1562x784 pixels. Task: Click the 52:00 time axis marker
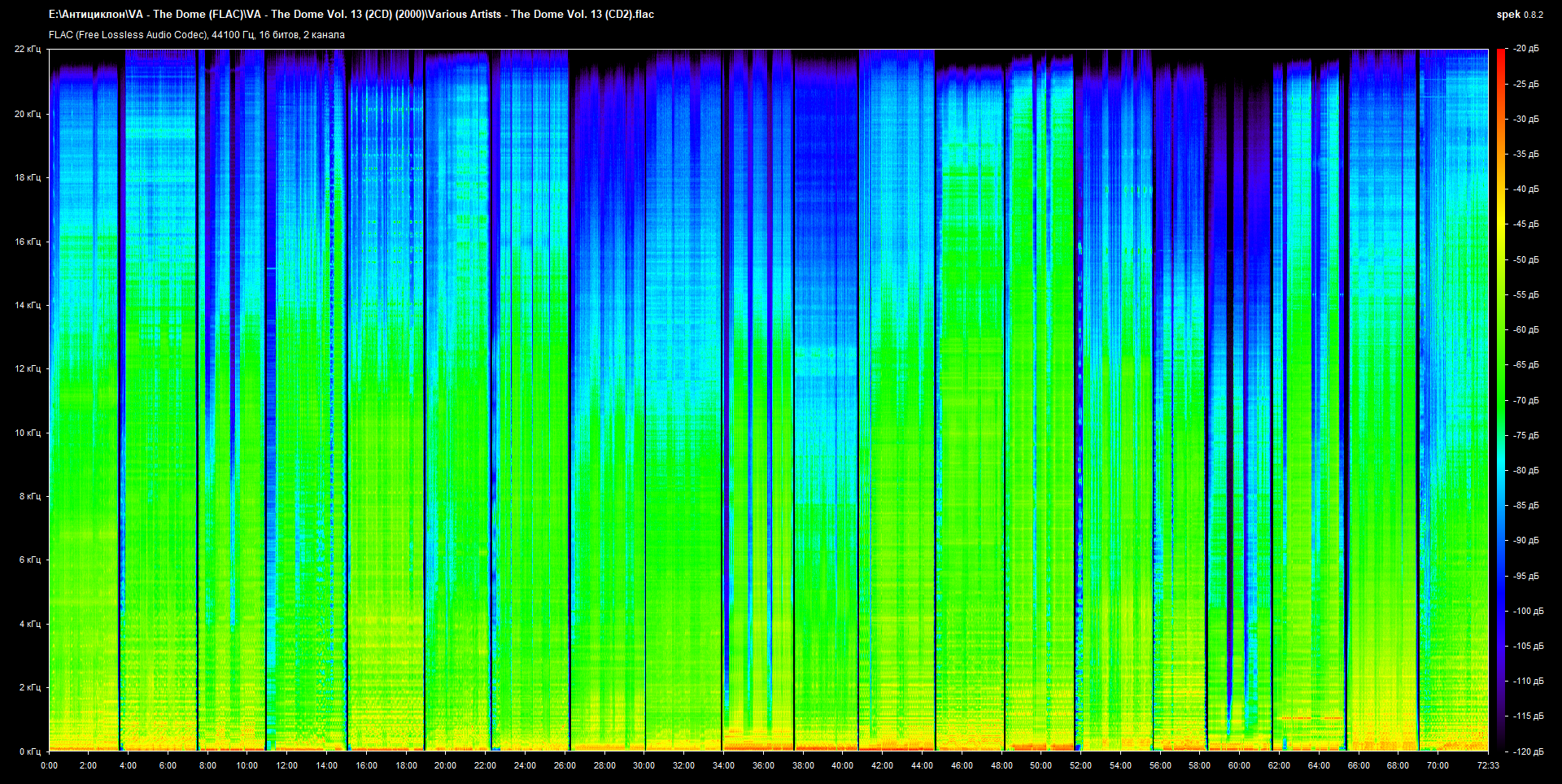tap(1080, 765)
